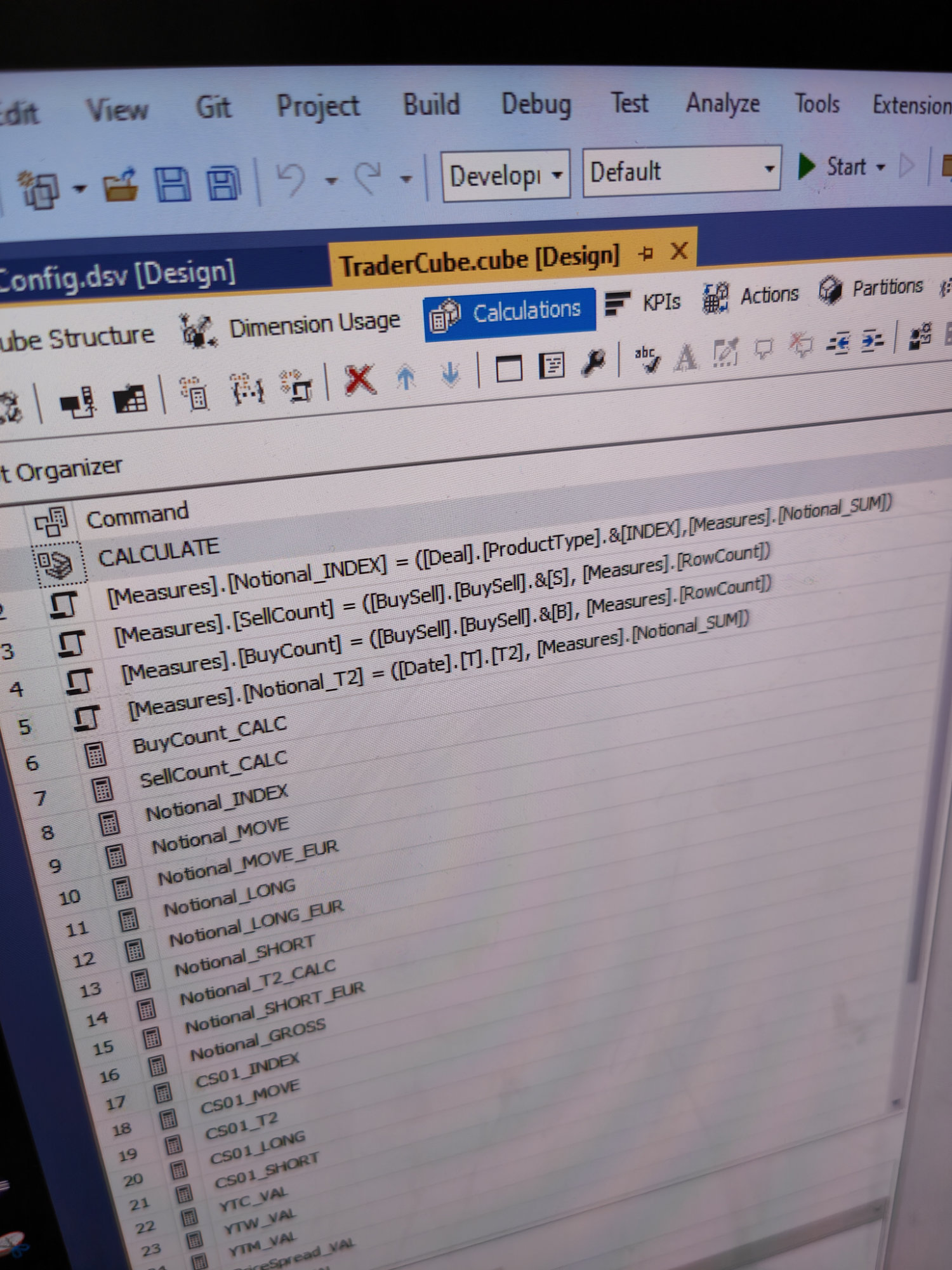Select the TraderCube.cube [Design] tab
The width and height of the screenshot is (952, 1270).
[479, 260]
